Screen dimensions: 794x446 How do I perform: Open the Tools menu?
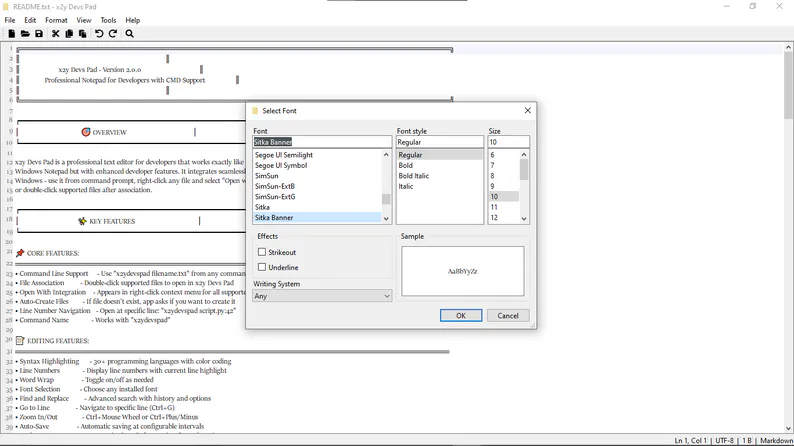[x=108, y=20]
